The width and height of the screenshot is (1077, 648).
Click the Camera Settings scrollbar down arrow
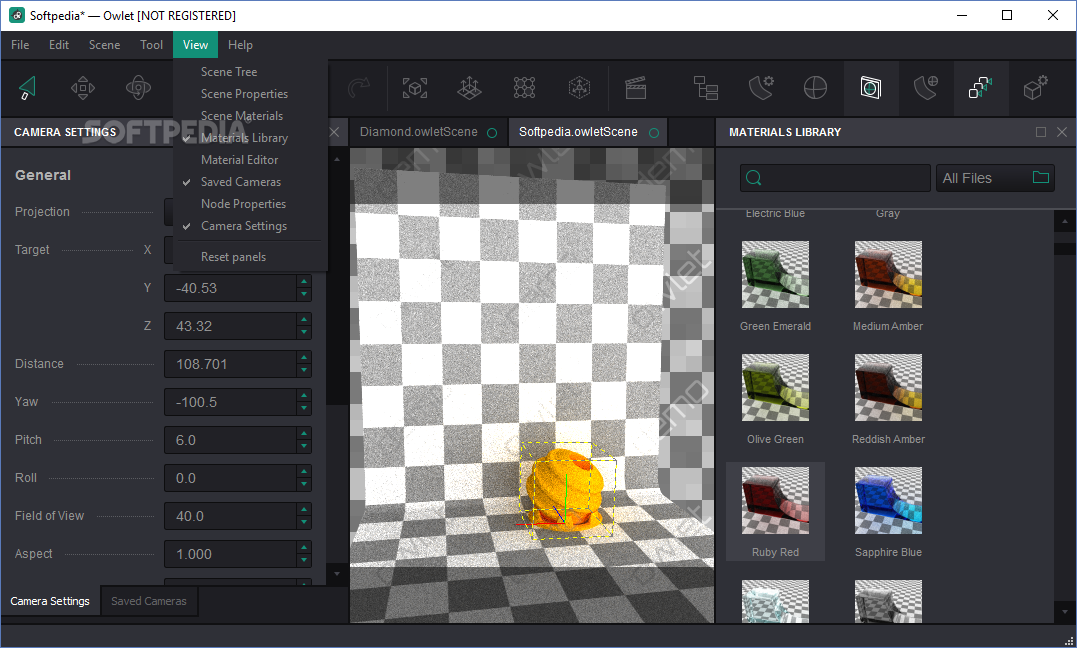337,573
